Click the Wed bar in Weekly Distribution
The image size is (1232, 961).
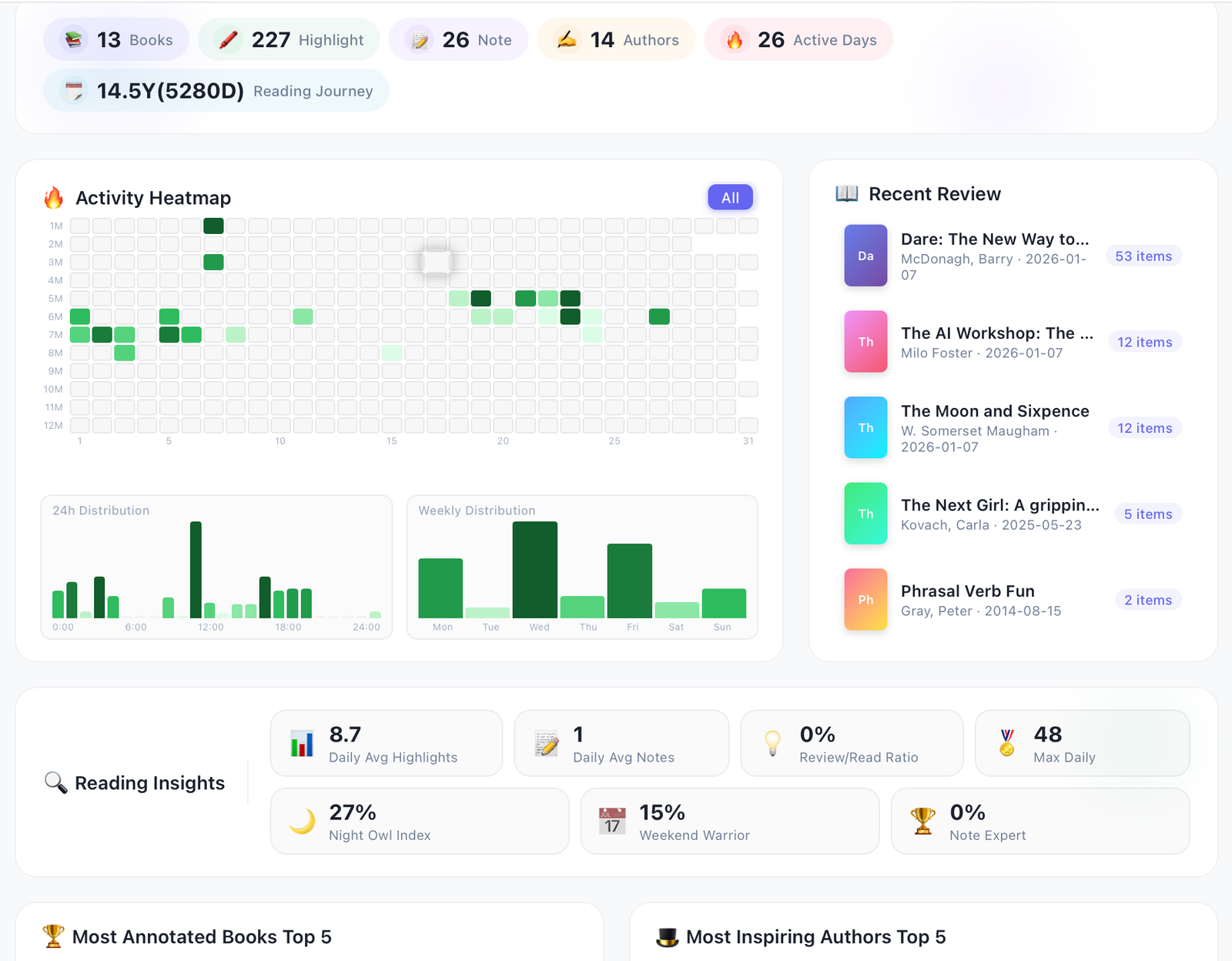point(535,570)
